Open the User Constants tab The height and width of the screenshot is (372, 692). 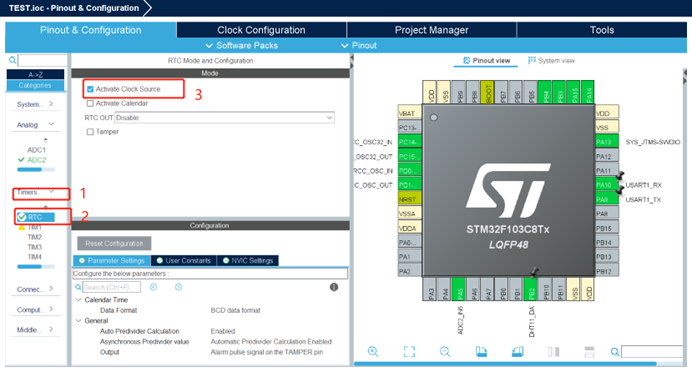click(x=184, y=261)
